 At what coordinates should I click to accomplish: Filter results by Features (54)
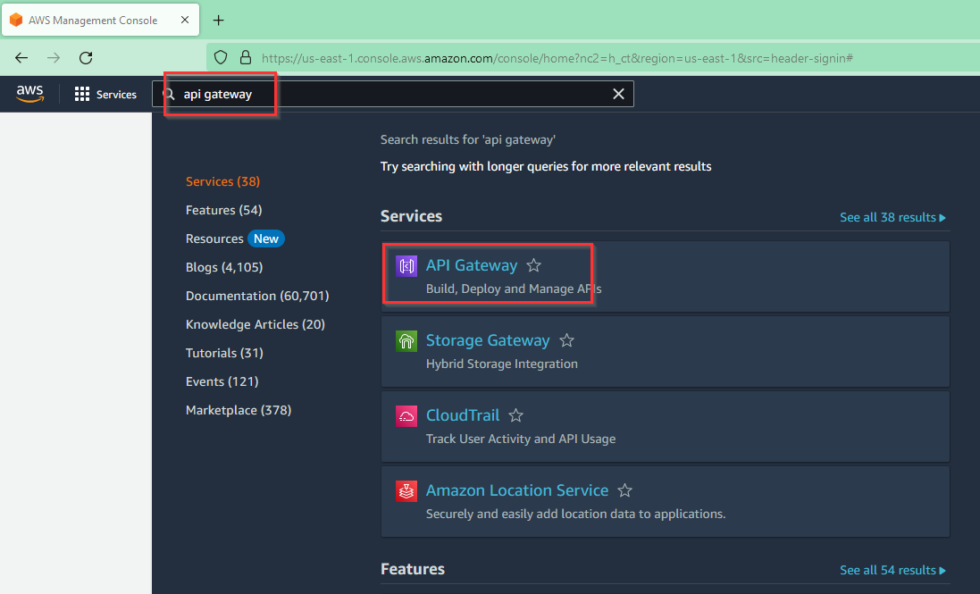click(224, 210)
